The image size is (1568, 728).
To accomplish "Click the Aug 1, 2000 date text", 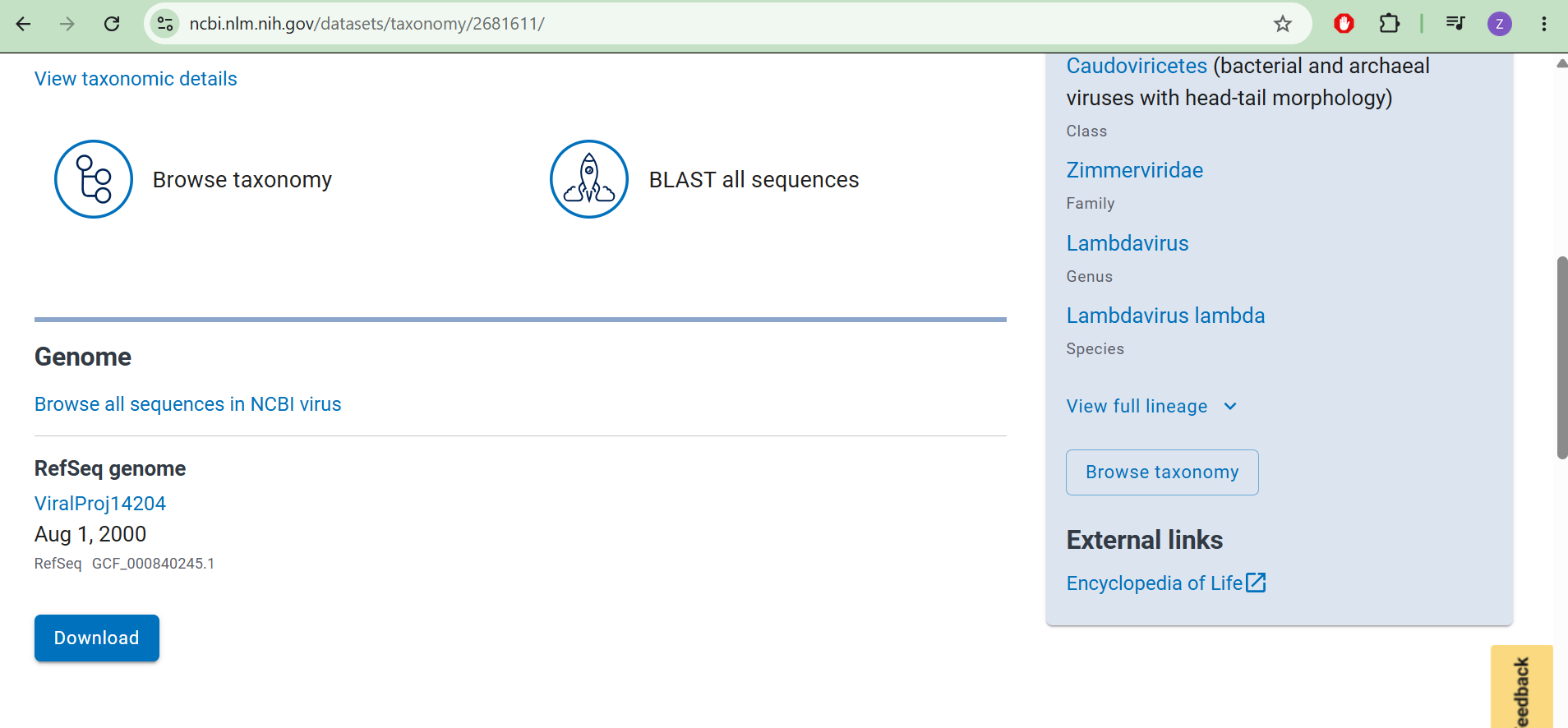I will tap(90, 534).
